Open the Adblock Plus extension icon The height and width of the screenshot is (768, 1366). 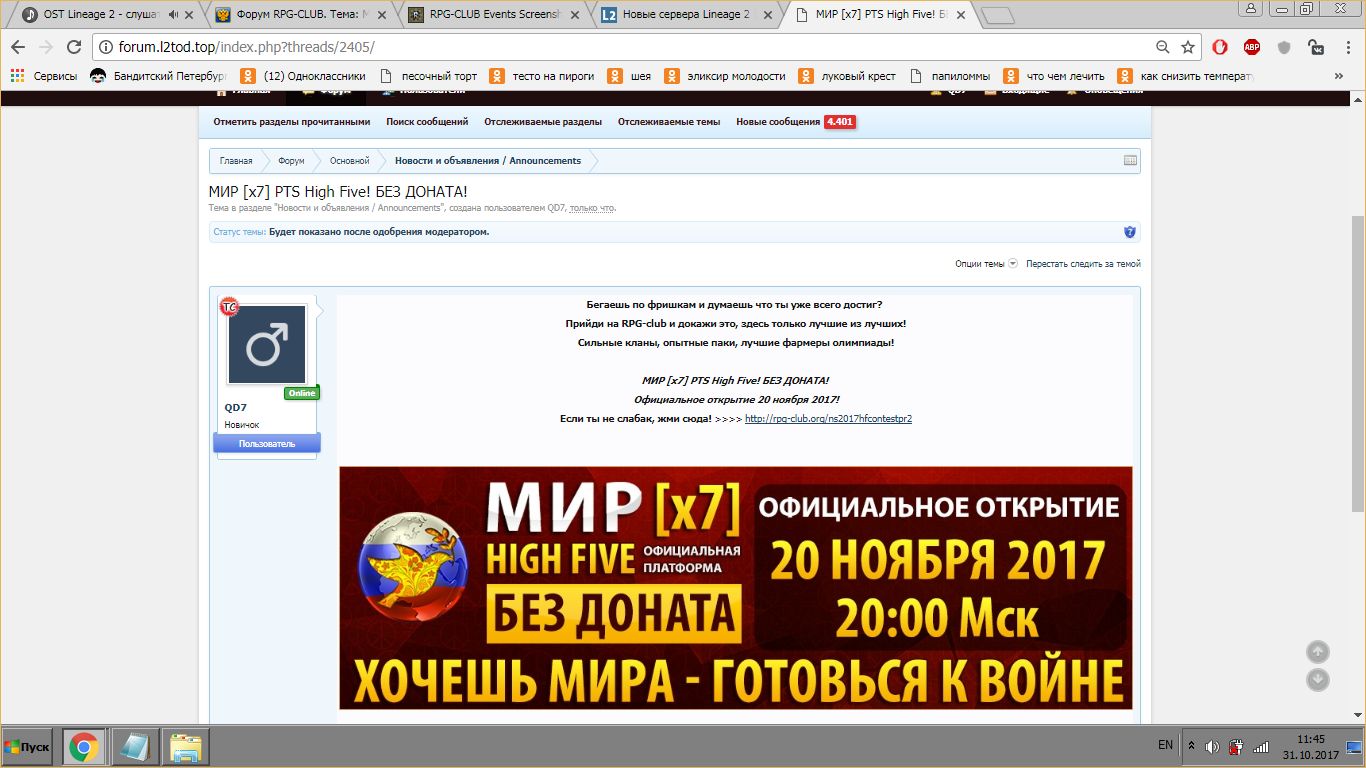(1252, 47)
